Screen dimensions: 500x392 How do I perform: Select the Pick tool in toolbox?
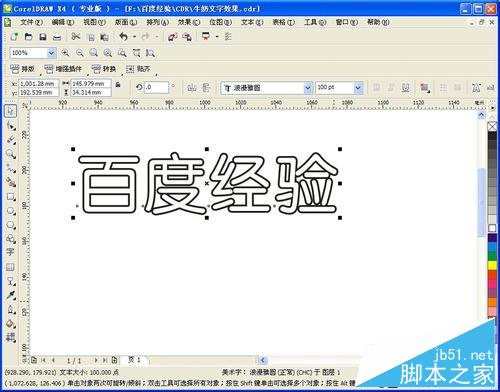[x=11, y=111]
